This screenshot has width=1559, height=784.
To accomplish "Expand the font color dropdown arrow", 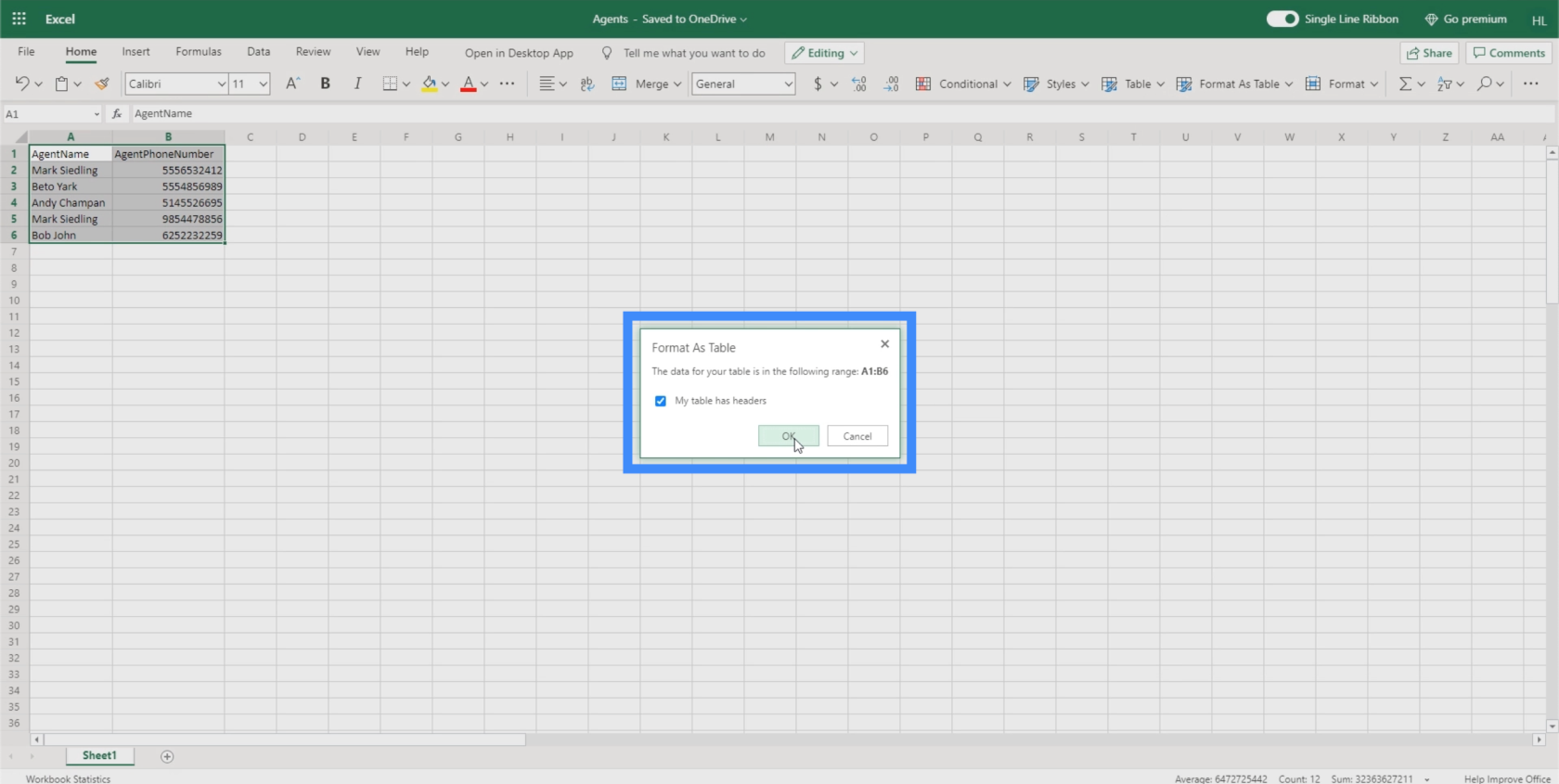I will [484, 84].
